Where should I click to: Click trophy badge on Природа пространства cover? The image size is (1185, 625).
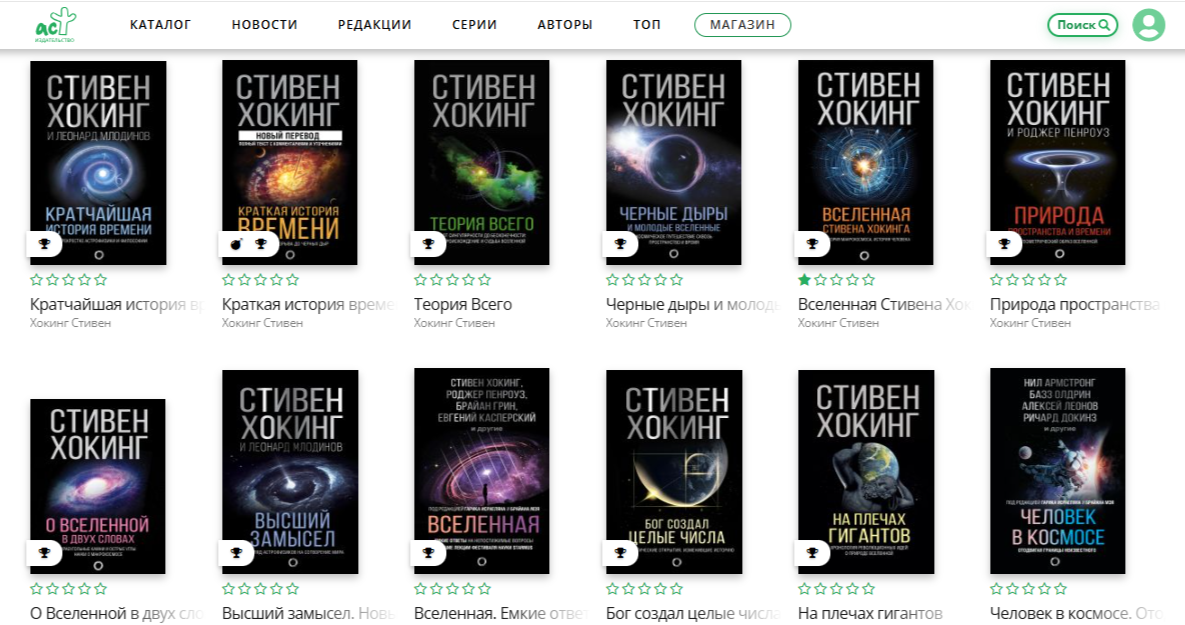(1004, 243)
